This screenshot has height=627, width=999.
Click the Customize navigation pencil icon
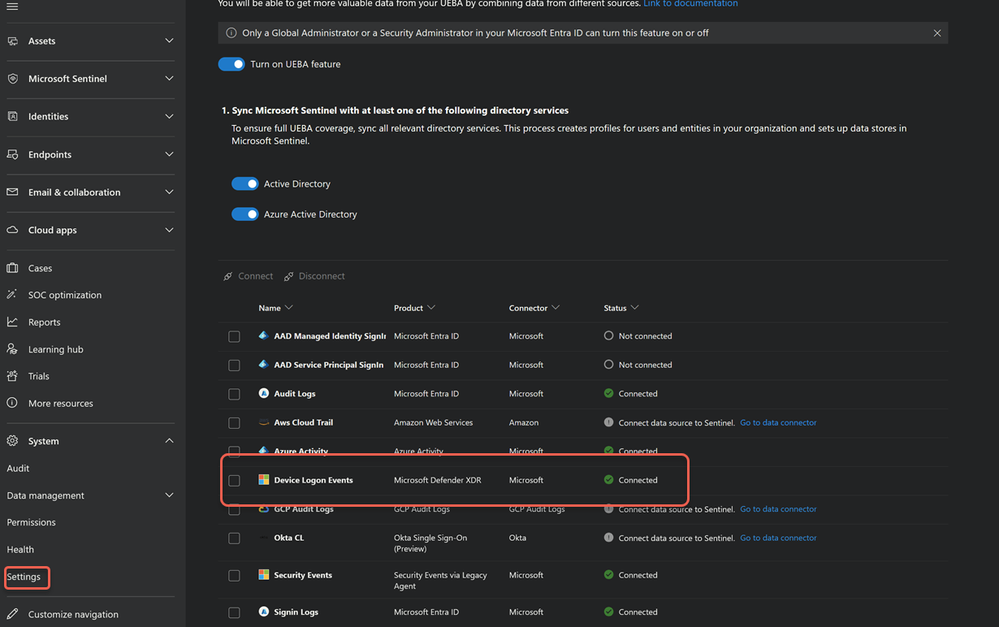coord(13,614)
